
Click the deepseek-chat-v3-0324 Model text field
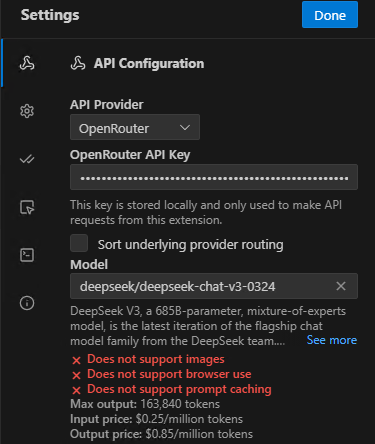(214, 286)
